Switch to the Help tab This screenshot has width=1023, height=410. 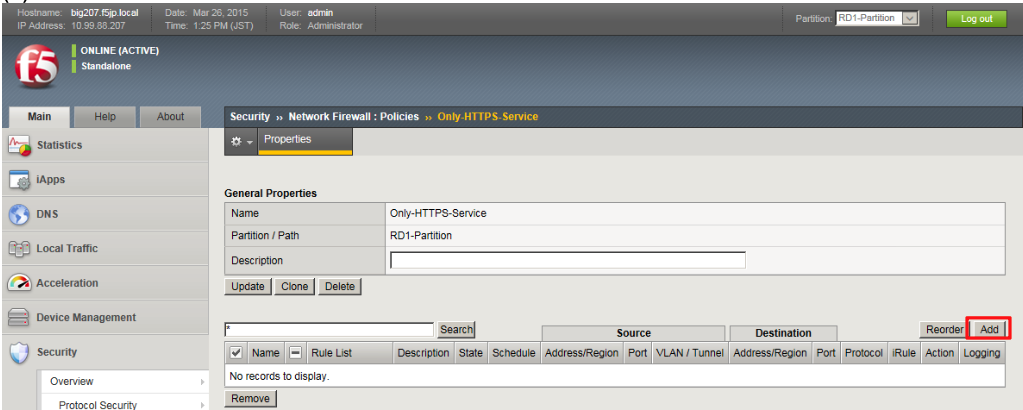[x=105, y=116]
